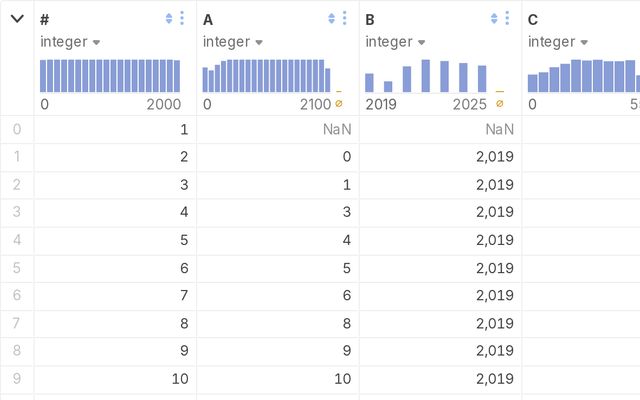Click the sort arrows in # column
The image size is (640, 400).
pos(169,18)
